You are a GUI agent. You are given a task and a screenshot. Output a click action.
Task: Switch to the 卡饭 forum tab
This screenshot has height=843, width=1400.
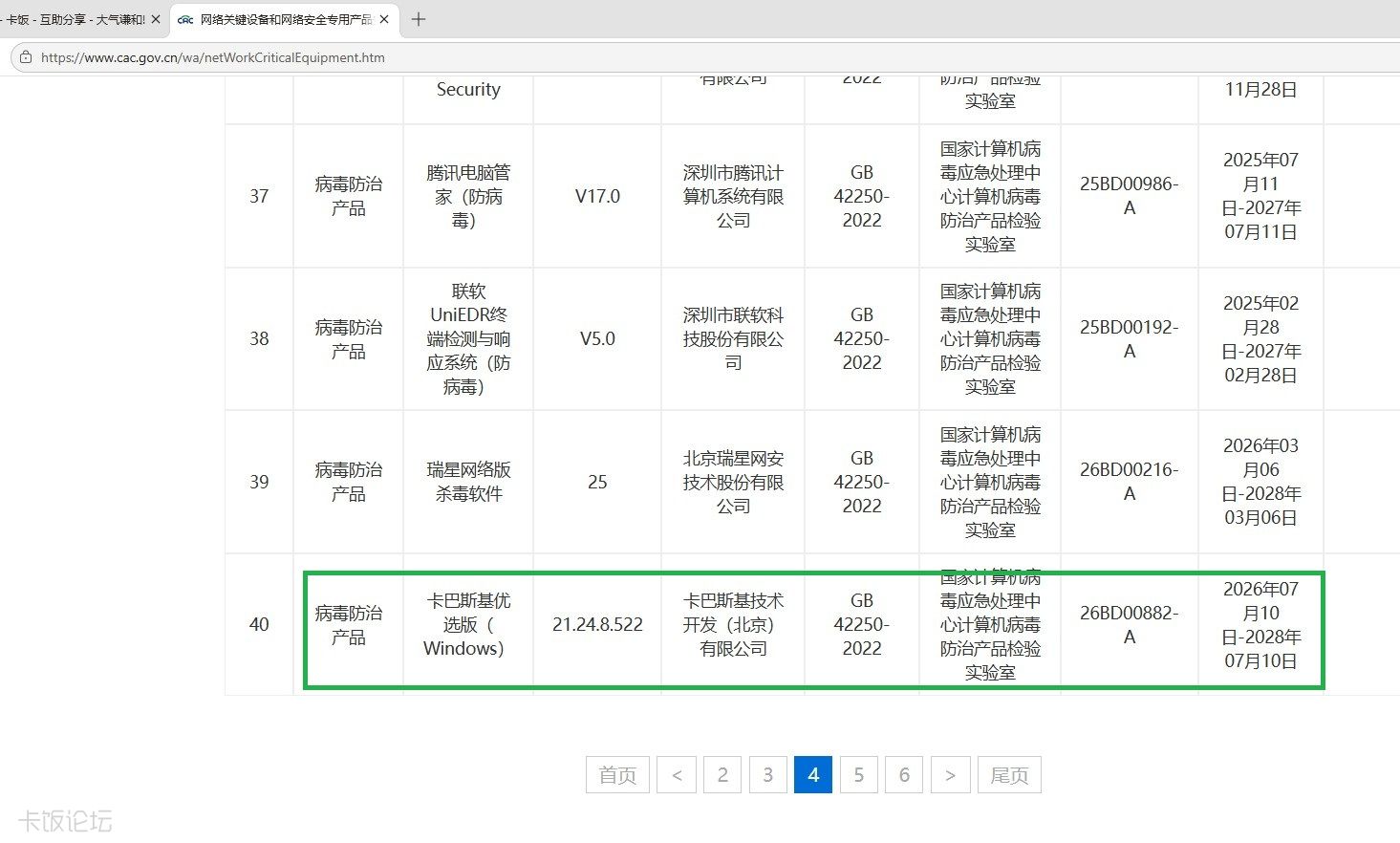76,19
